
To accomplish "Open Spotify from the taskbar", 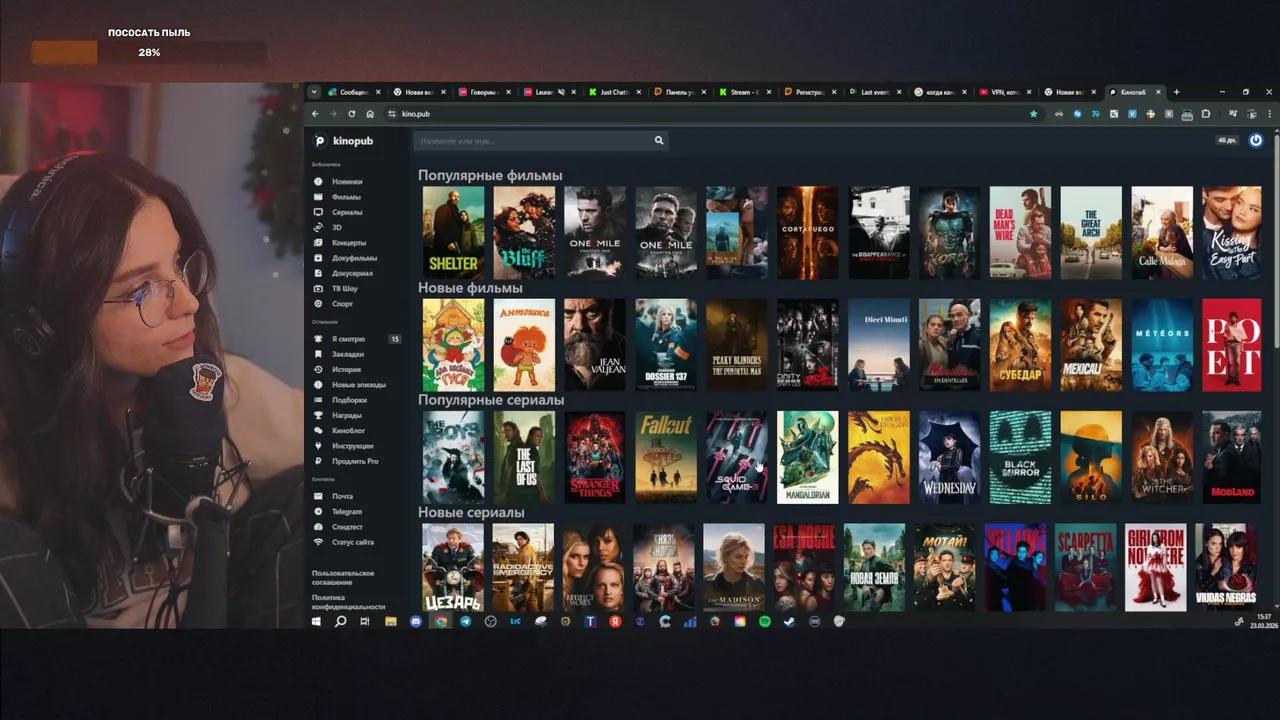I will (765, 621).
